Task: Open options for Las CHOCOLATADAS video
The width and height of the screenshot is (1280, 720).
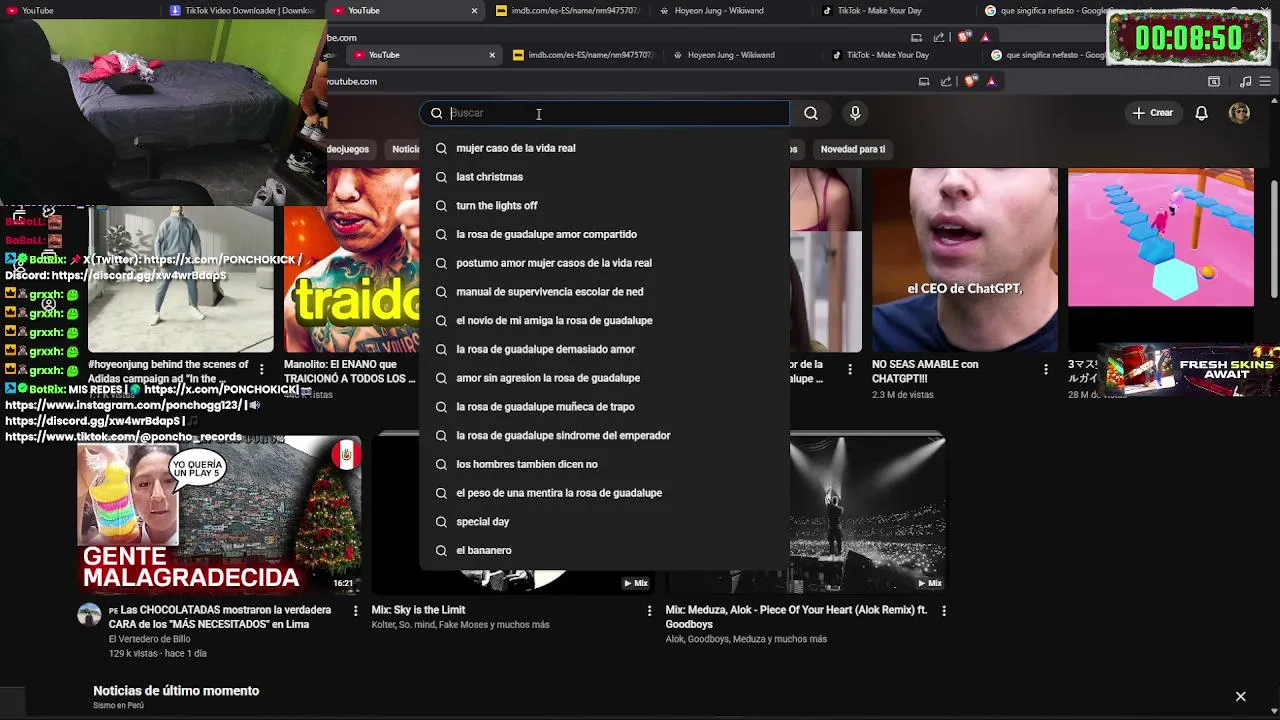Action: 355,610
